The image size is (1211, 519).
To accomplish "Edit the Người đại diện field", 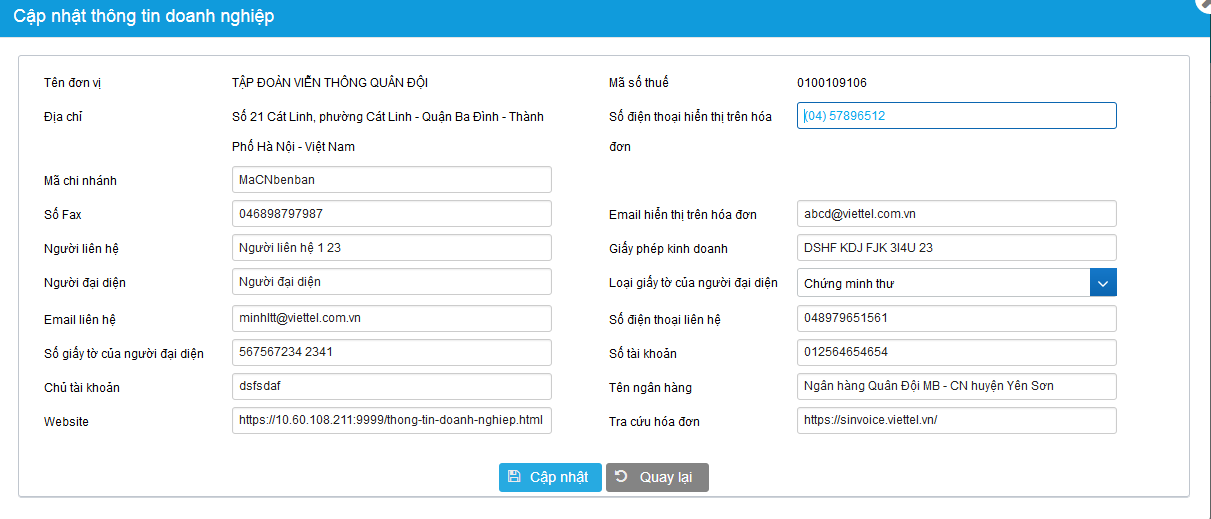I will click(x=391, y=282).
